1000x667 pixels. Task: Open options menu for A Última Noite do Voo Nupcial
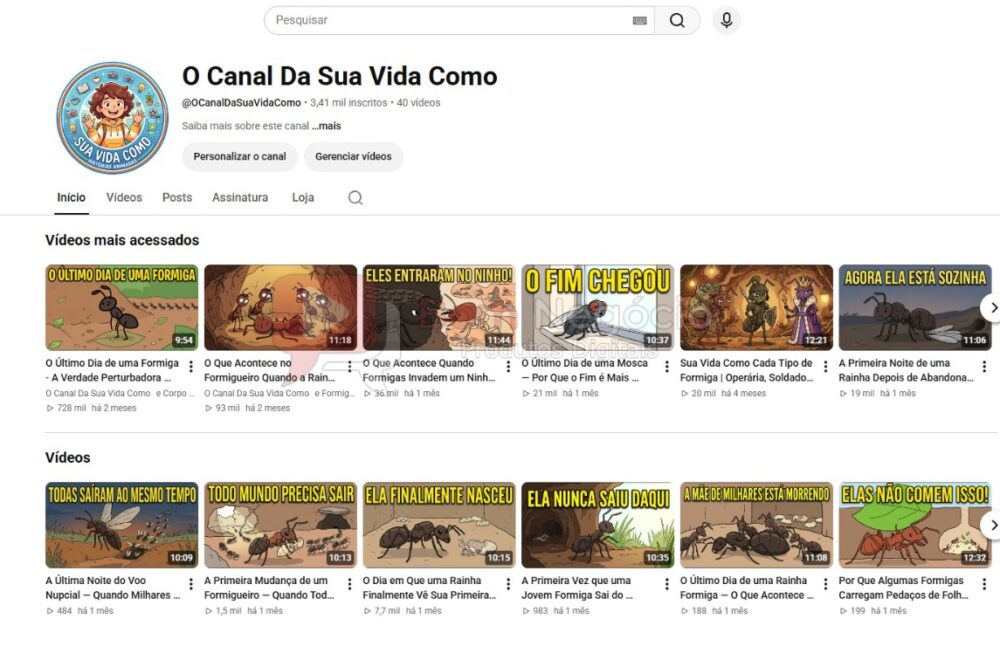click(191, 584)
